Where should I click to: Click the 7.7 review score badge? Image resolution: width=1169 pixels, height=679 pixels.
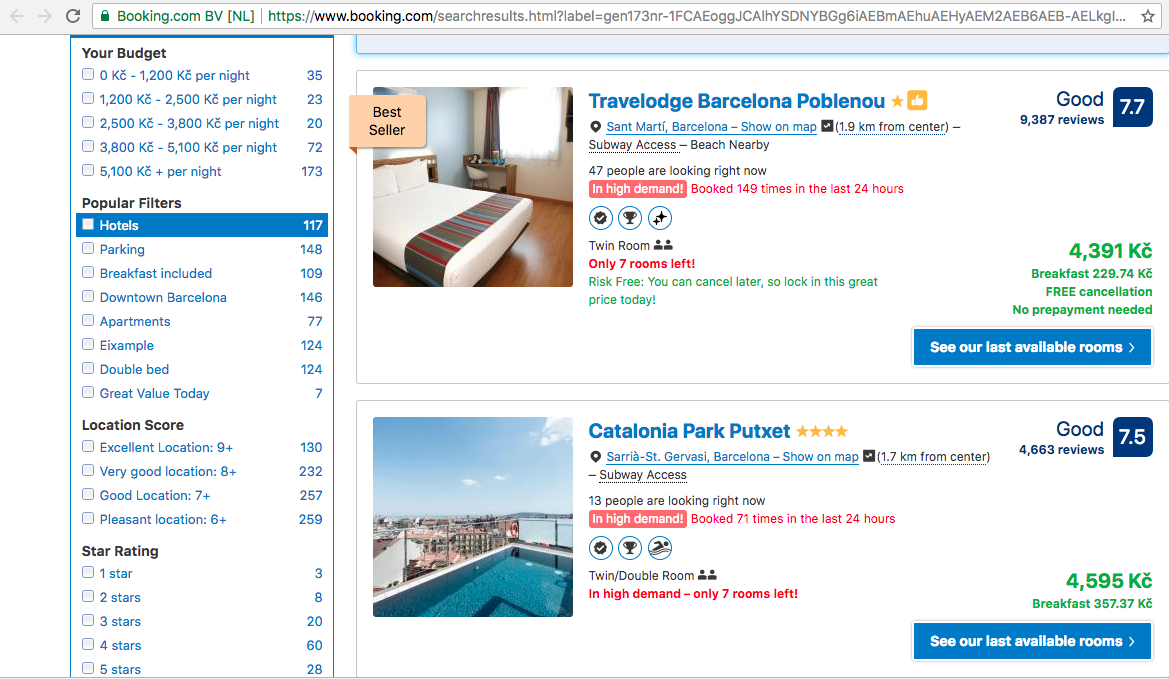[x=1132, y=107]
